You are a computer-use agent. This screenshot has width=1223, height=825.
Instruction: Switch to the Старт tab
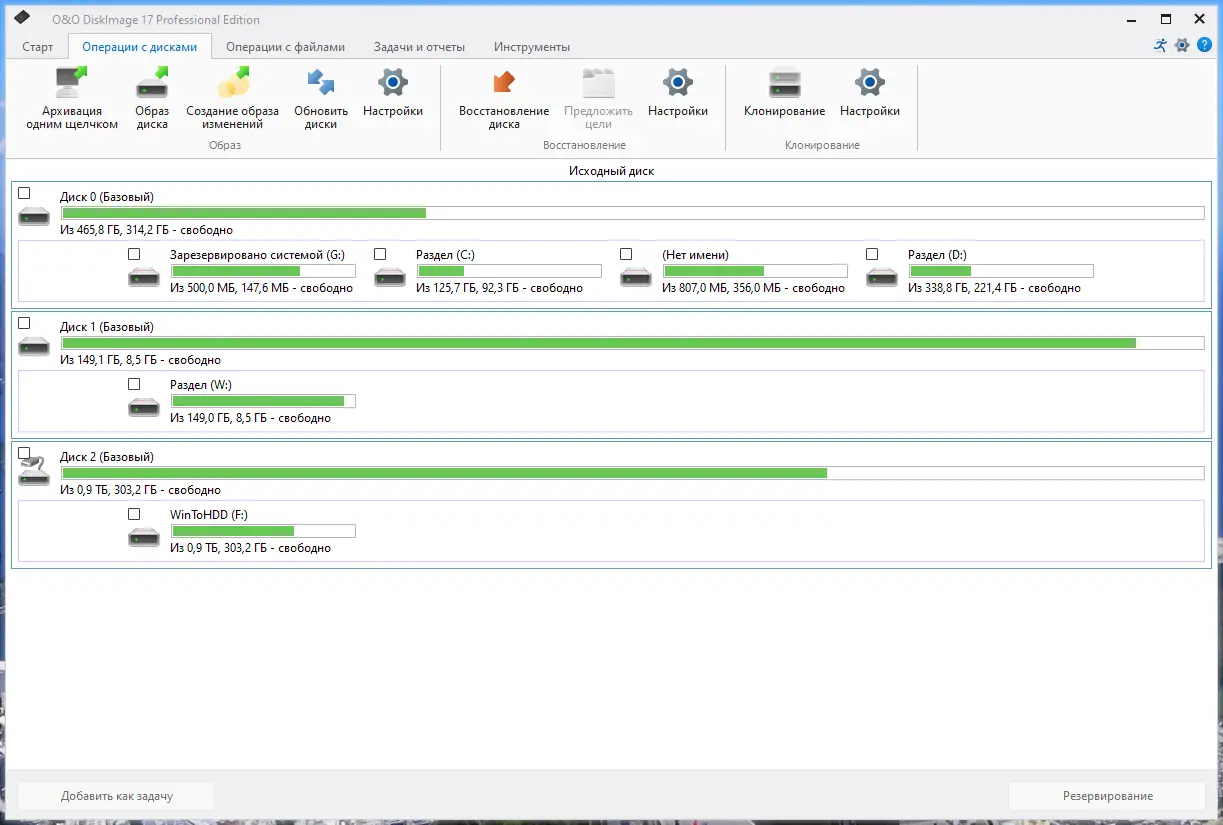tap(38, 46)
